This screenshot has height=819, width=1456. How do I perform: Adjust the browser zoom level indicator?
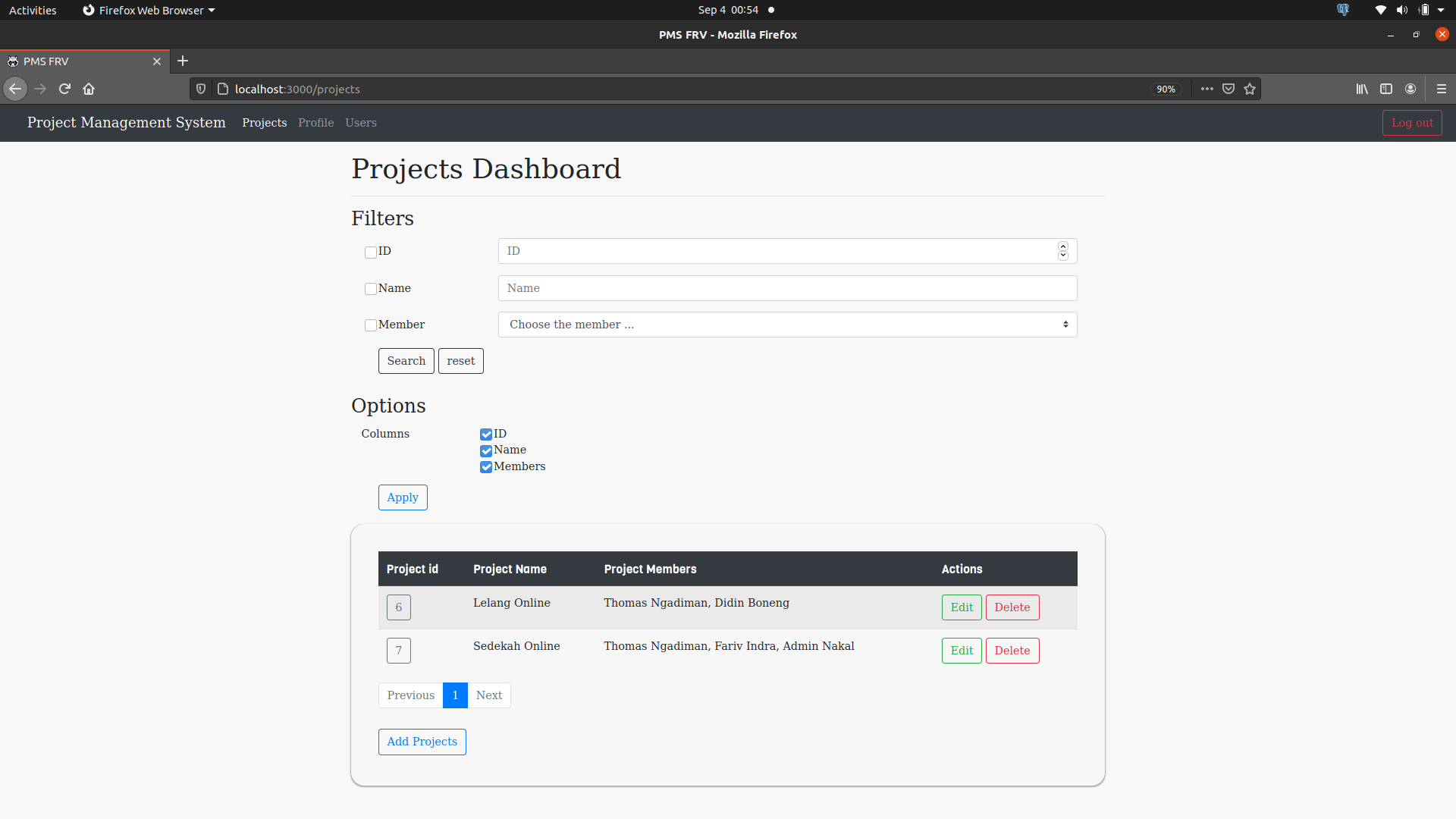[x=1166, y=89]
